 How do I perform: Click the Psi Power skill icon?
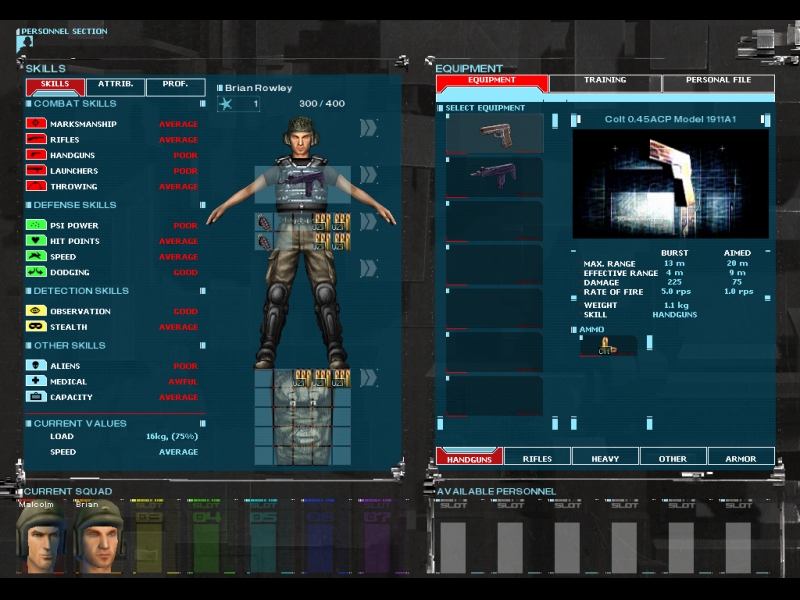pyautogui.click(x=37, y=225)
